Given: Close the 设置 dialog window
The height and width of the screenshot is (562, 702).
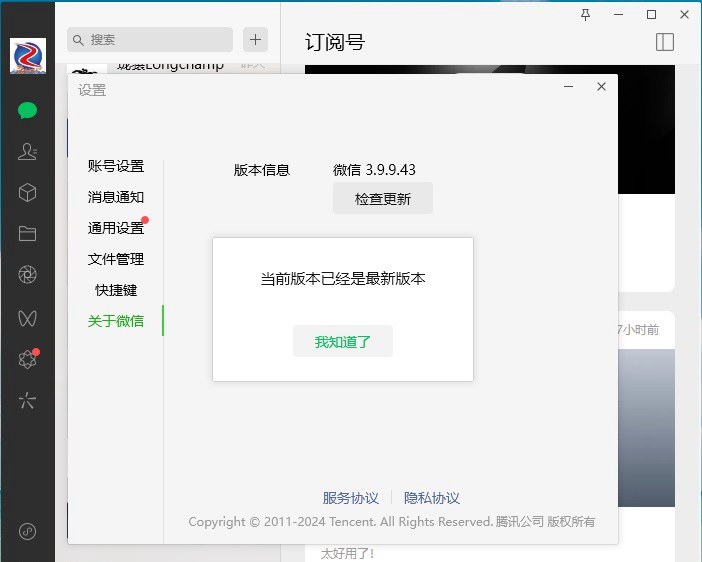Looking at the screenshot, I should tap(601, 87).
